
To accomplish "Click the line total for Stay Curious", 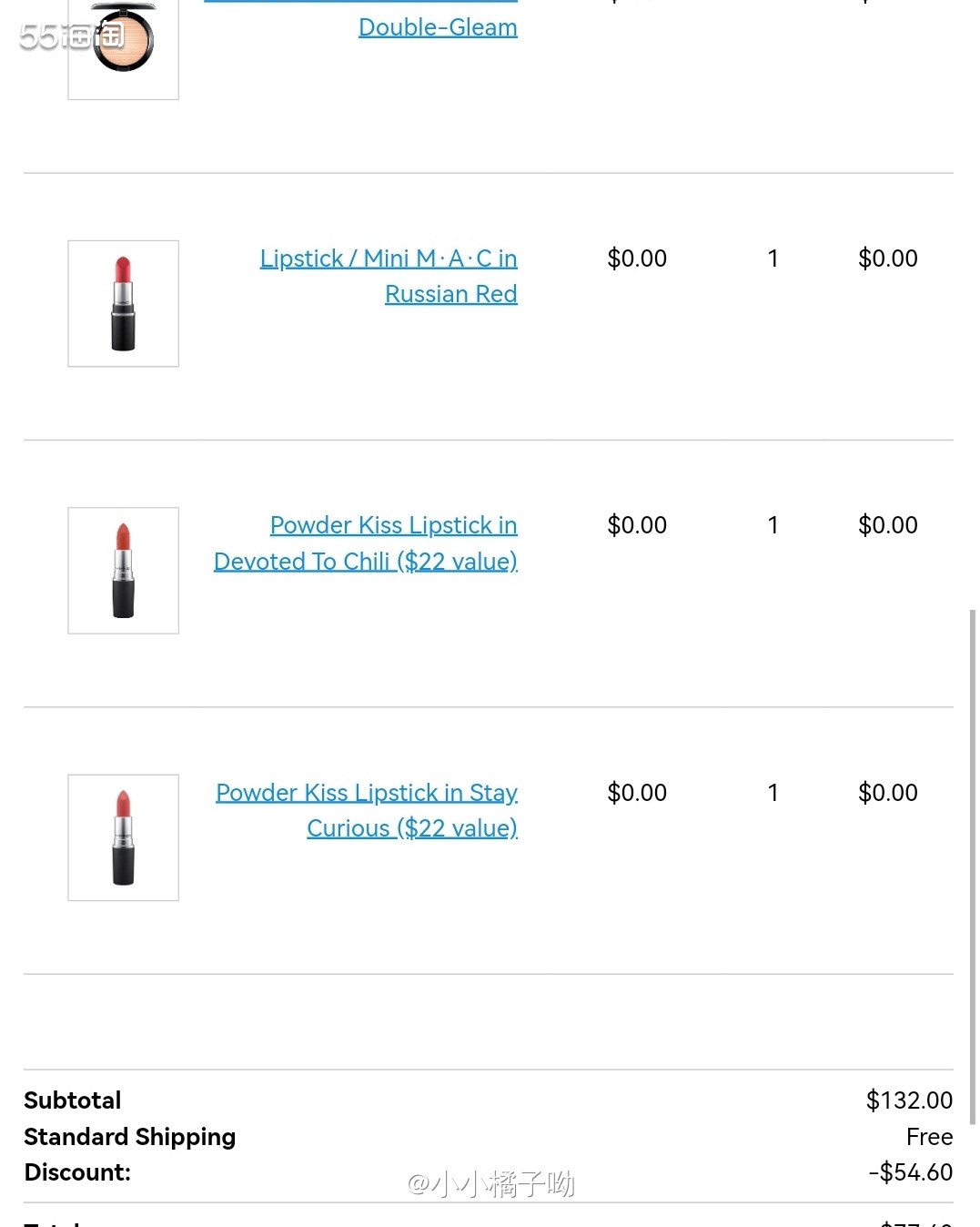I will pos(887,793).
